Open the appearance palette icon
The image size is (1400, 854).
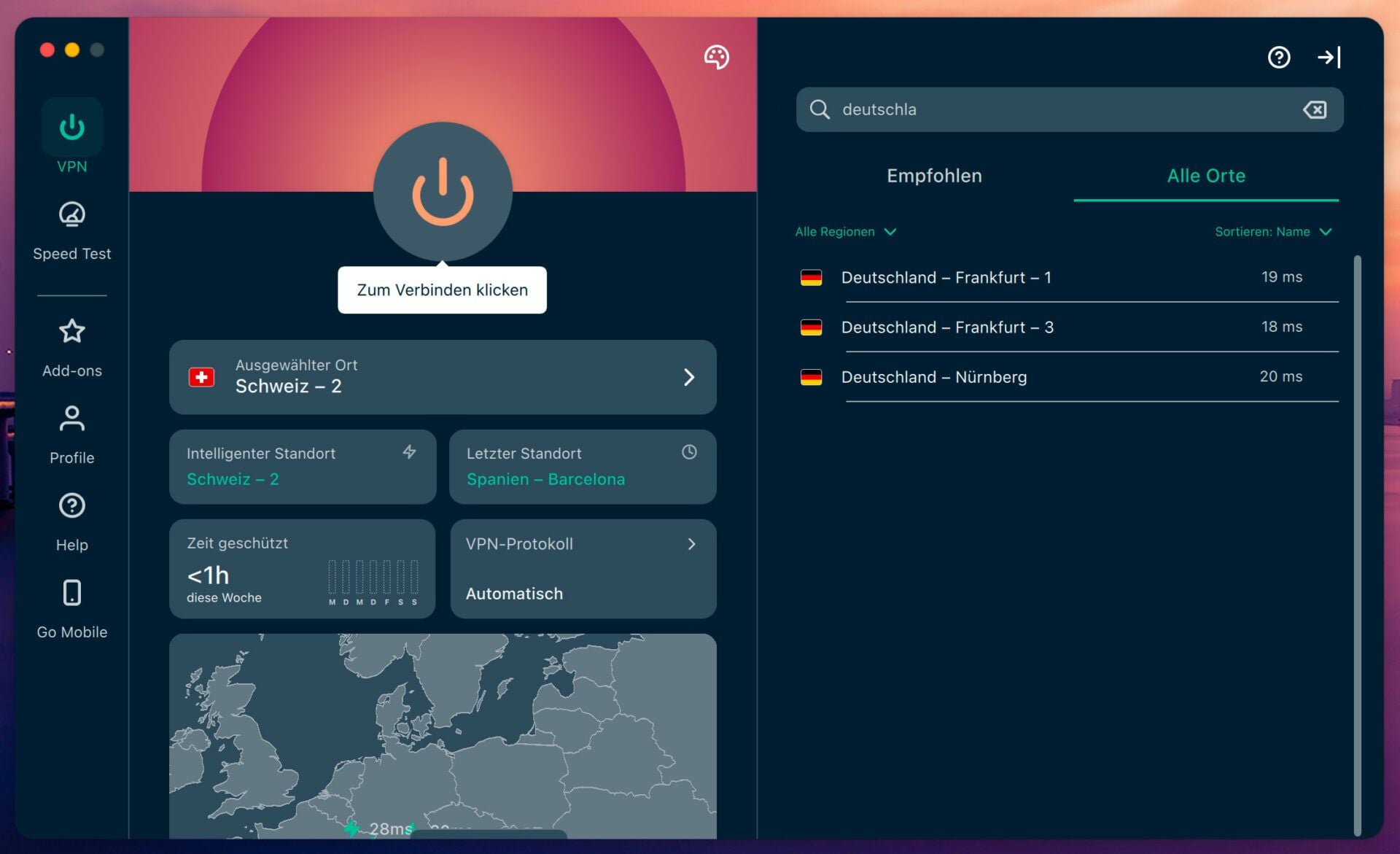click(x=716, y=57)
